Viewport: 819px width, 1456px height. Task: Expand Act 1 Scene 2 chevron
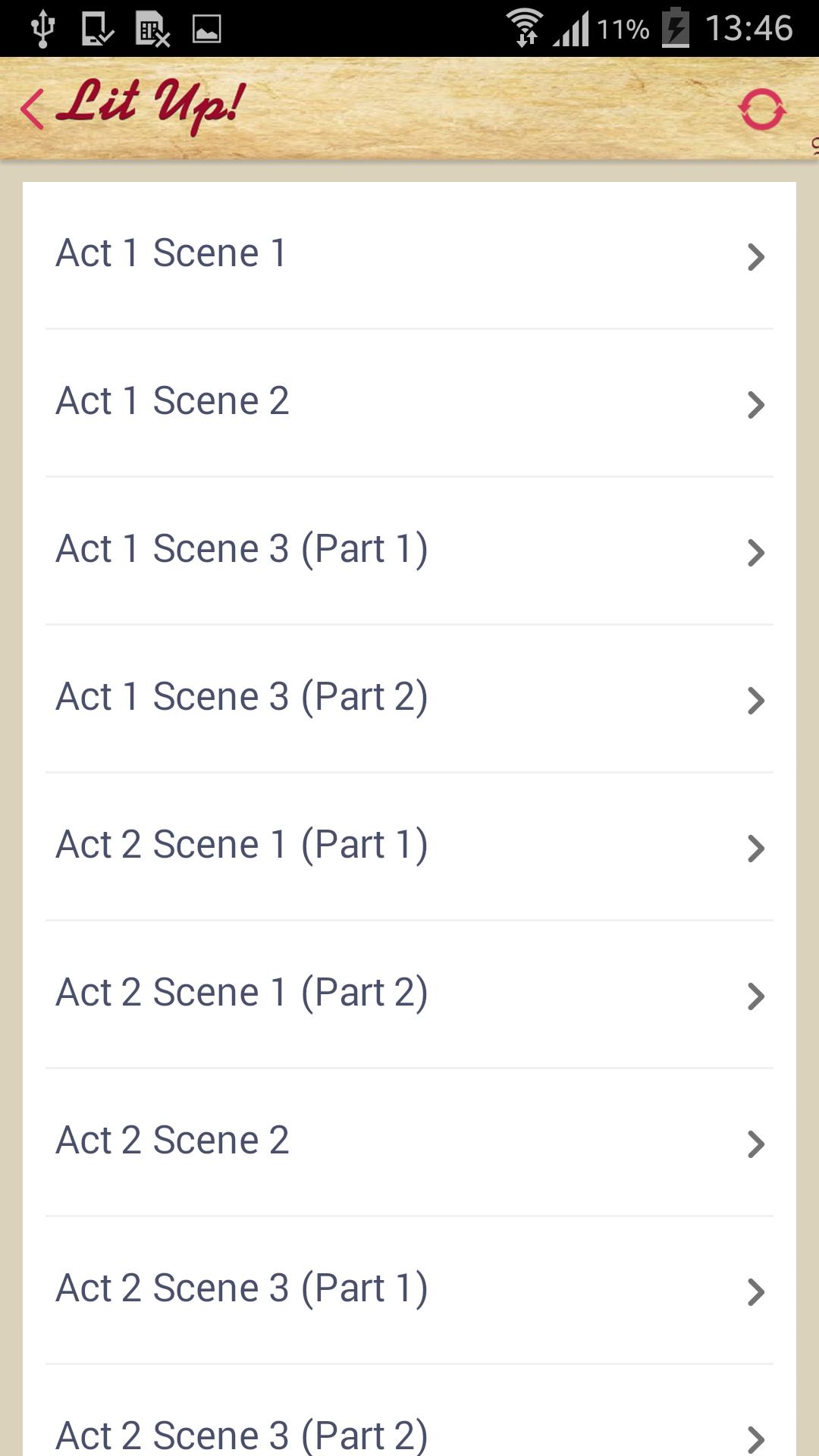755,405
